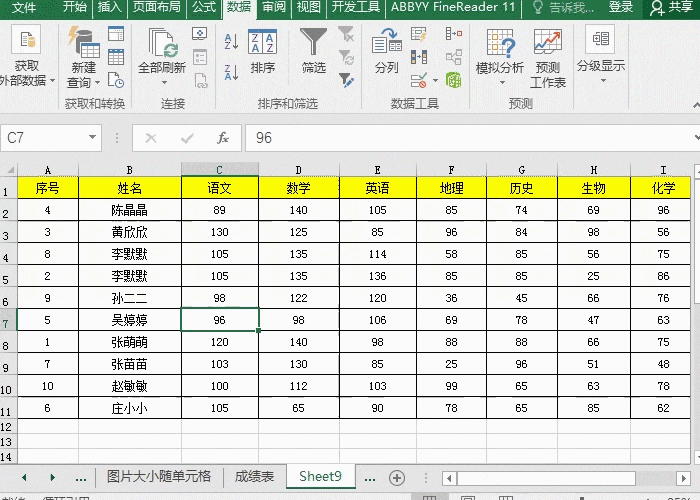
Task: Click the 共享 (Share) button
Action: point(672,7)
